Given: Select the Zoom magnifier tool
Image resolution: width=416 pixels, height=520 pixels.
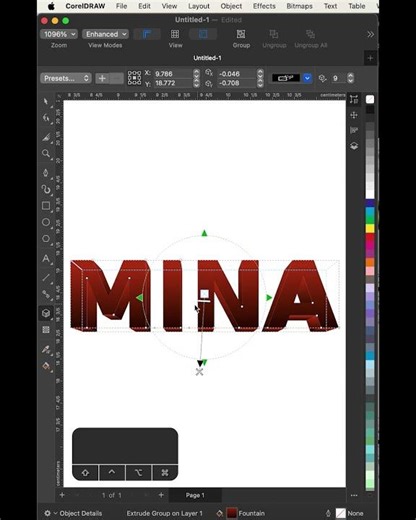Looking at the screenshot, I should [46, 154].
